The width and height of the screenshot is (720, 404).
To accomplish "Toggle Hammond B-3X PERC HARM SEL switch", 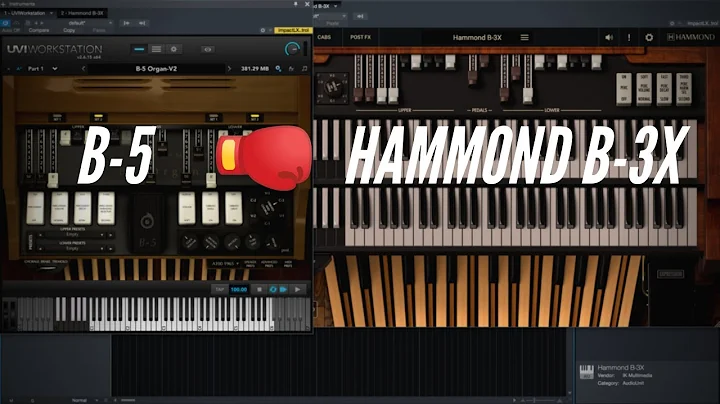I will pos(684,89).
